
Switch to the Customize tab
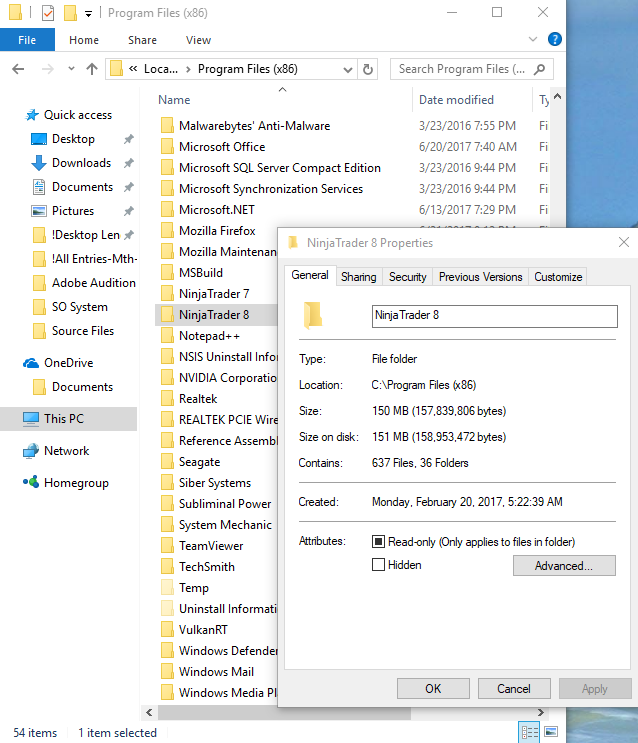(x=558, y=277)
